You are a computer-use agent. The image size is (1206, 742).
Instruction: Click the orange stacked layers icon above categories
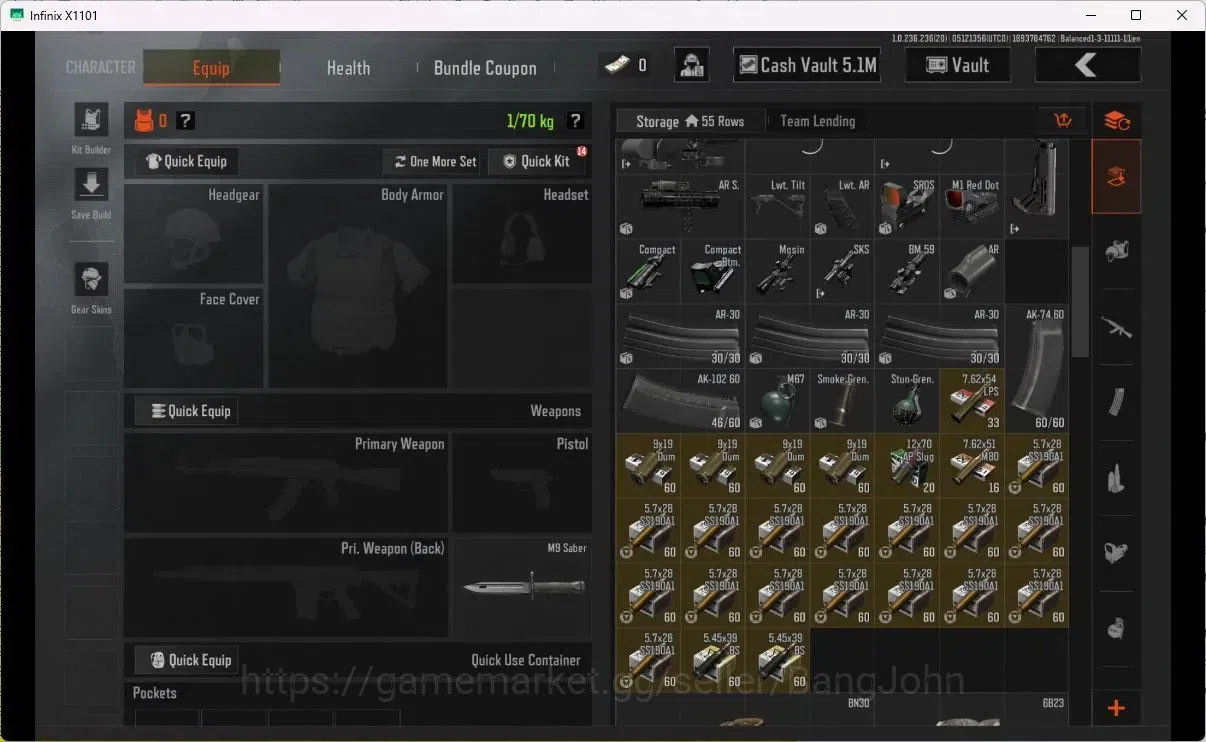[x=1117, y=121]
